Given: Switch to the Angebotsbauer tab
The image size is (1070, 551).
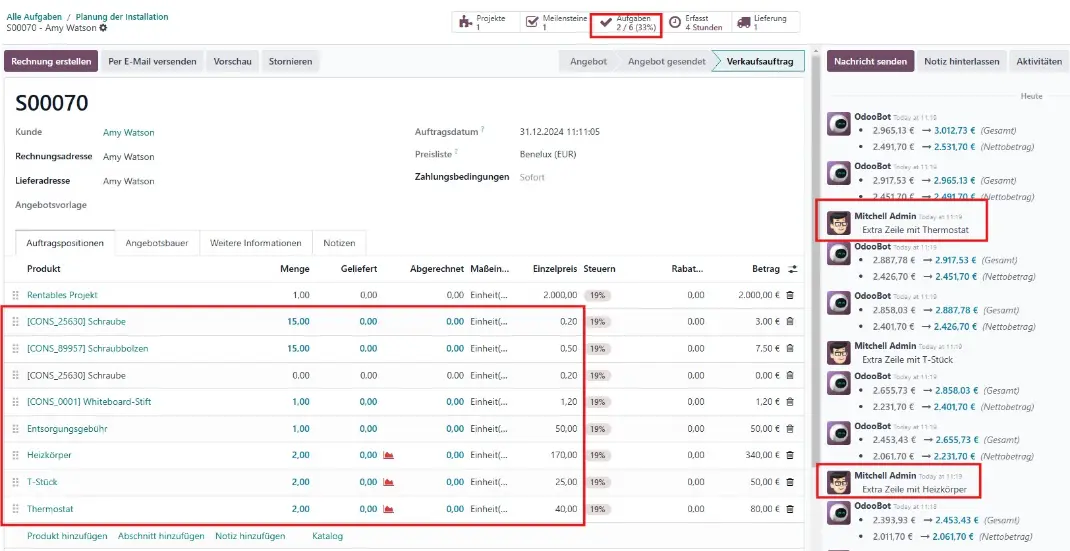Looking at the screenshot, I should 157,243.
